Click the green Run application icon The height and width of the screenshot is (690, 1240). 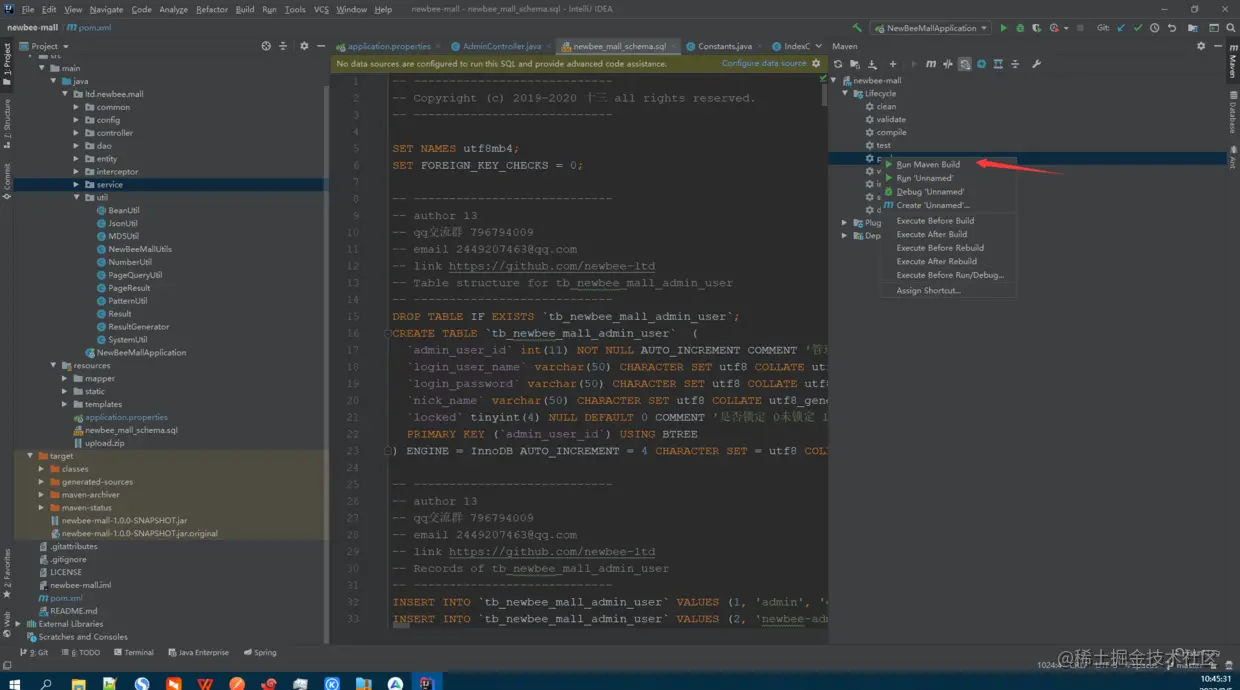1004,28
